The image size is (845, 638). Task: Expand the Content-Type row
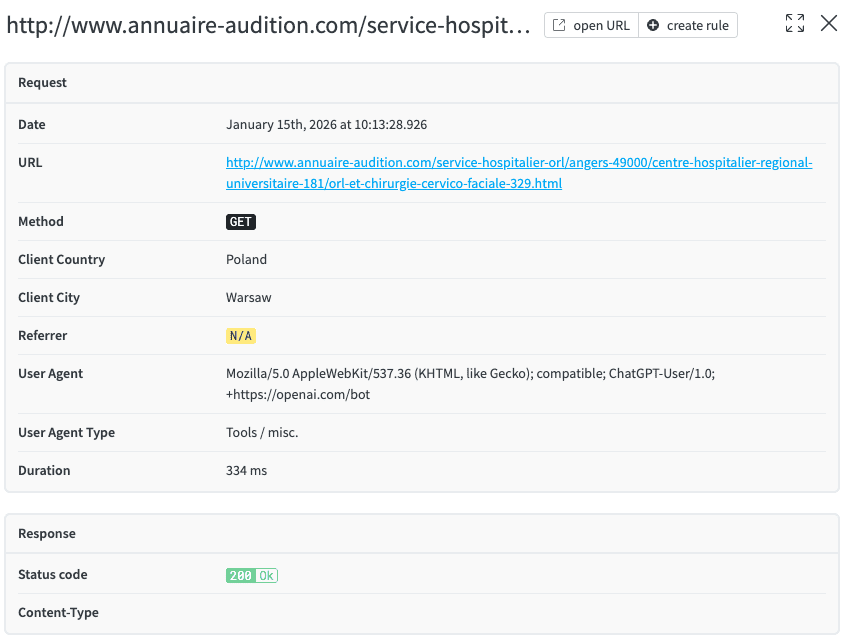pos(60,612)
